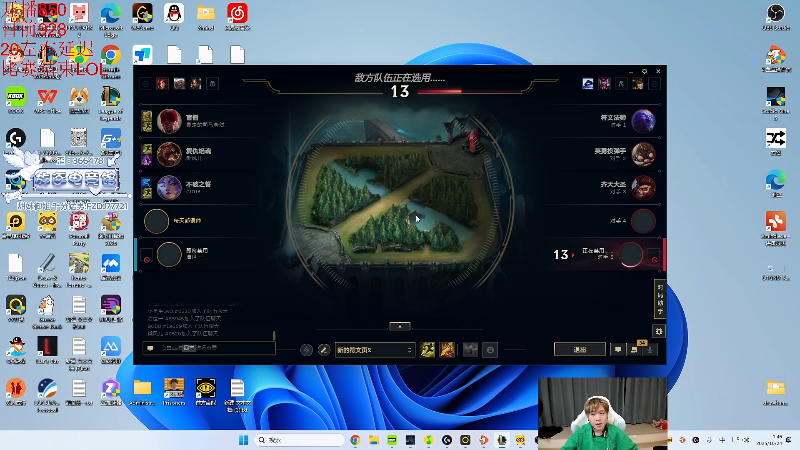Select first banned champion icon on left team

click(162, 84)
